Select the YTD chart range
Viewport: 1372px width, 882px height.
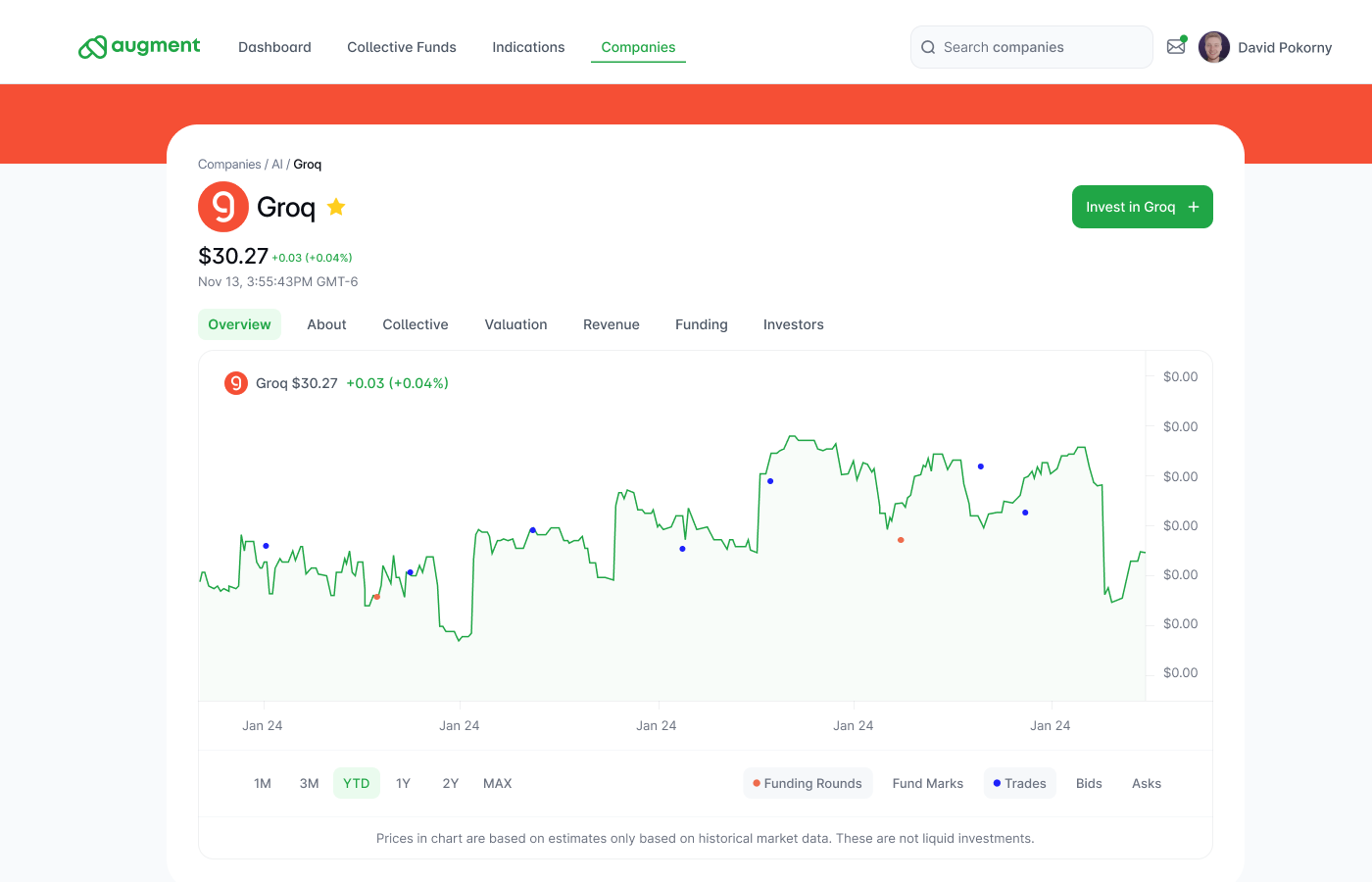[357, 783]
